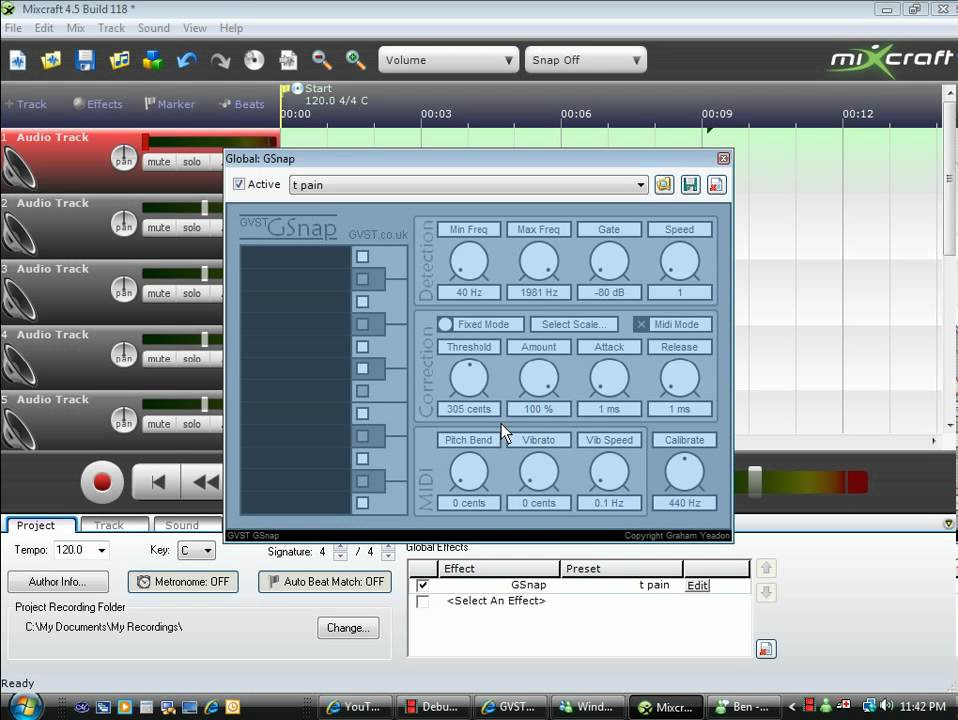The image size is (958, 720).
Task: Click the colored blocks toolbar icon
Action: coord(153,61)
